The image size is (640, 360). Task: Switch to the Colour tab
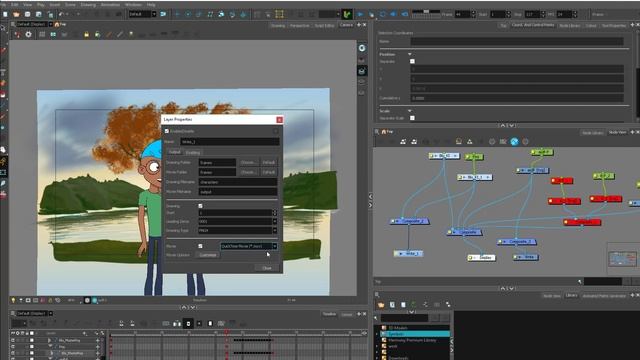click(x=591, y=25)
